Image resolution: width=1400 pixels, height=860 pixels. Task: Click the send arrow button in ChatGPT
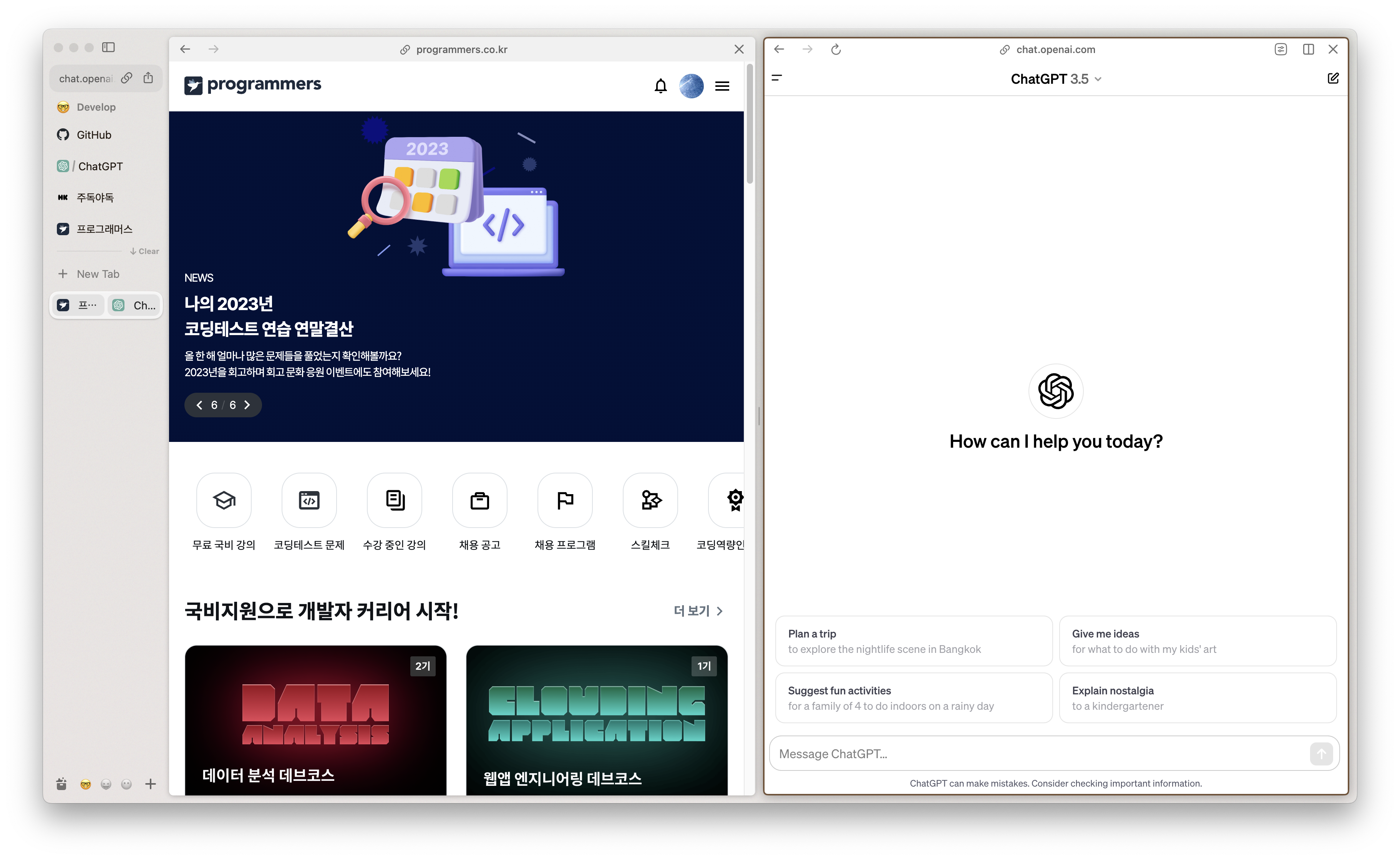tap(1321, 754)
